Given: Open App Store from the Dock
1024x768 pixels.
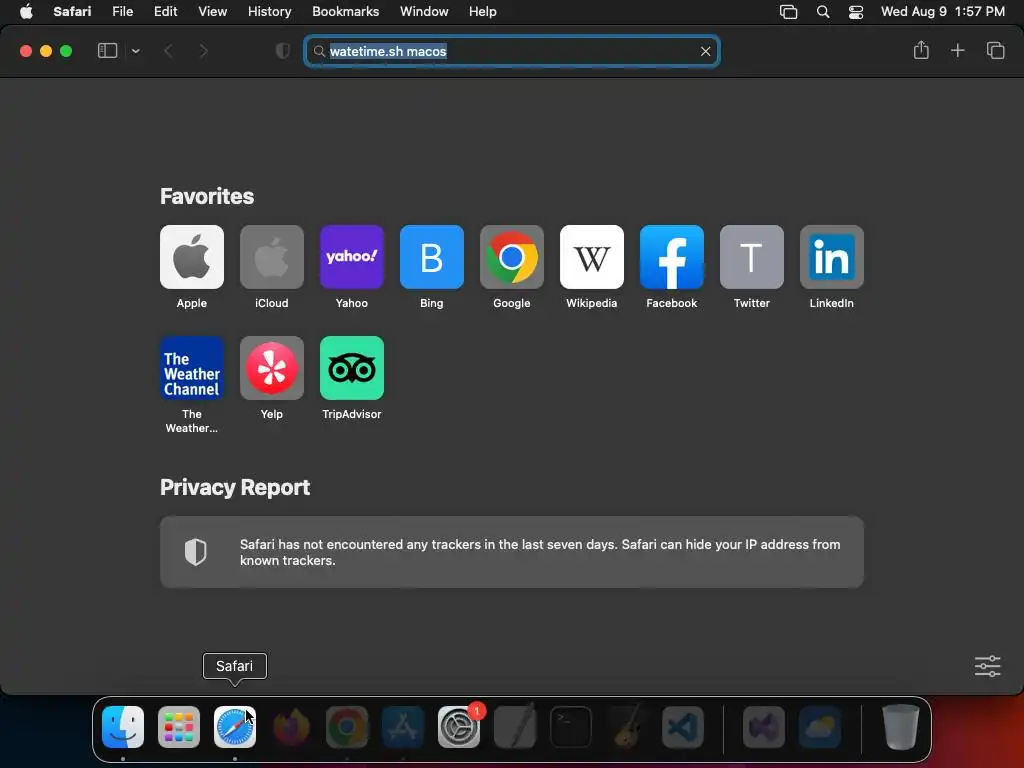Looking at the screenshot, I should (x=403, y=727).
